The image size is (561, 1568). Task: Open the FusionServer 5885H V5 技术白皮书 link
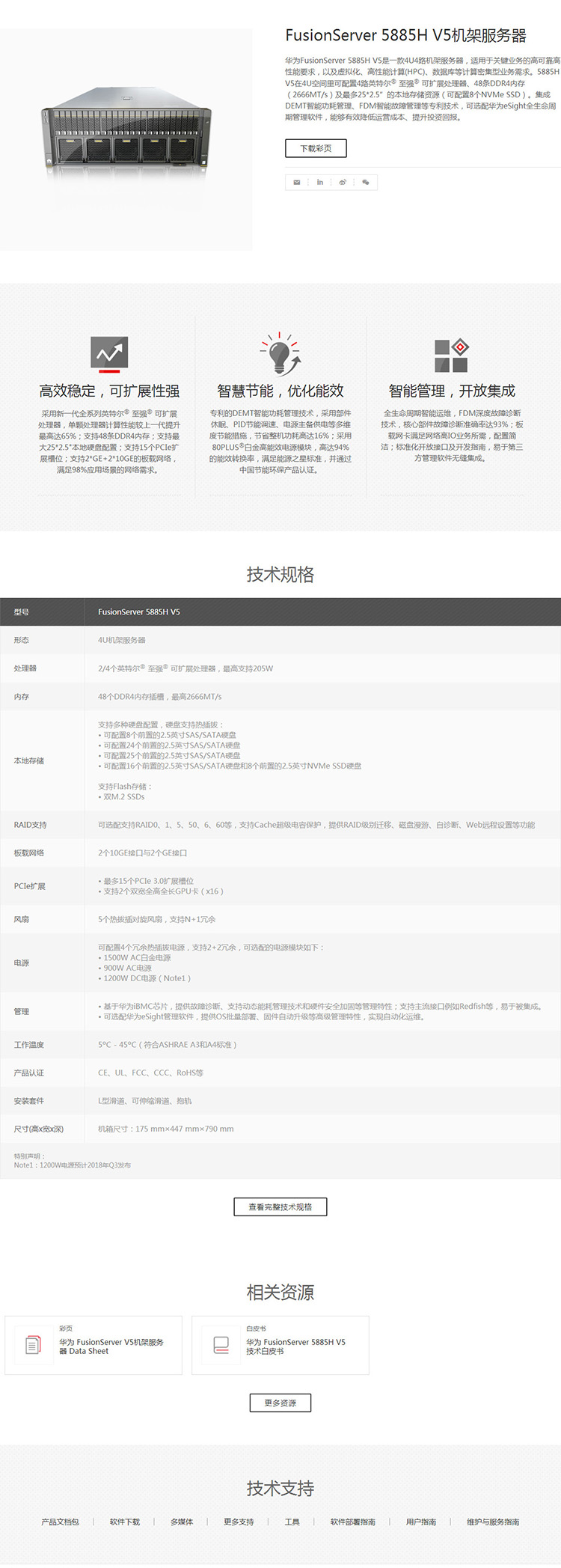pyautogui.click(x=295, y=1346)
